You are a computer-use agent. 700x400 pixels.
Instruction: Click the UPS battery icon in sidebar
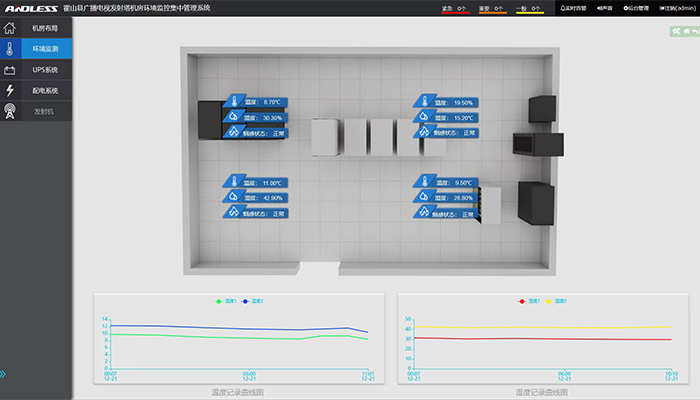point(10,70)
